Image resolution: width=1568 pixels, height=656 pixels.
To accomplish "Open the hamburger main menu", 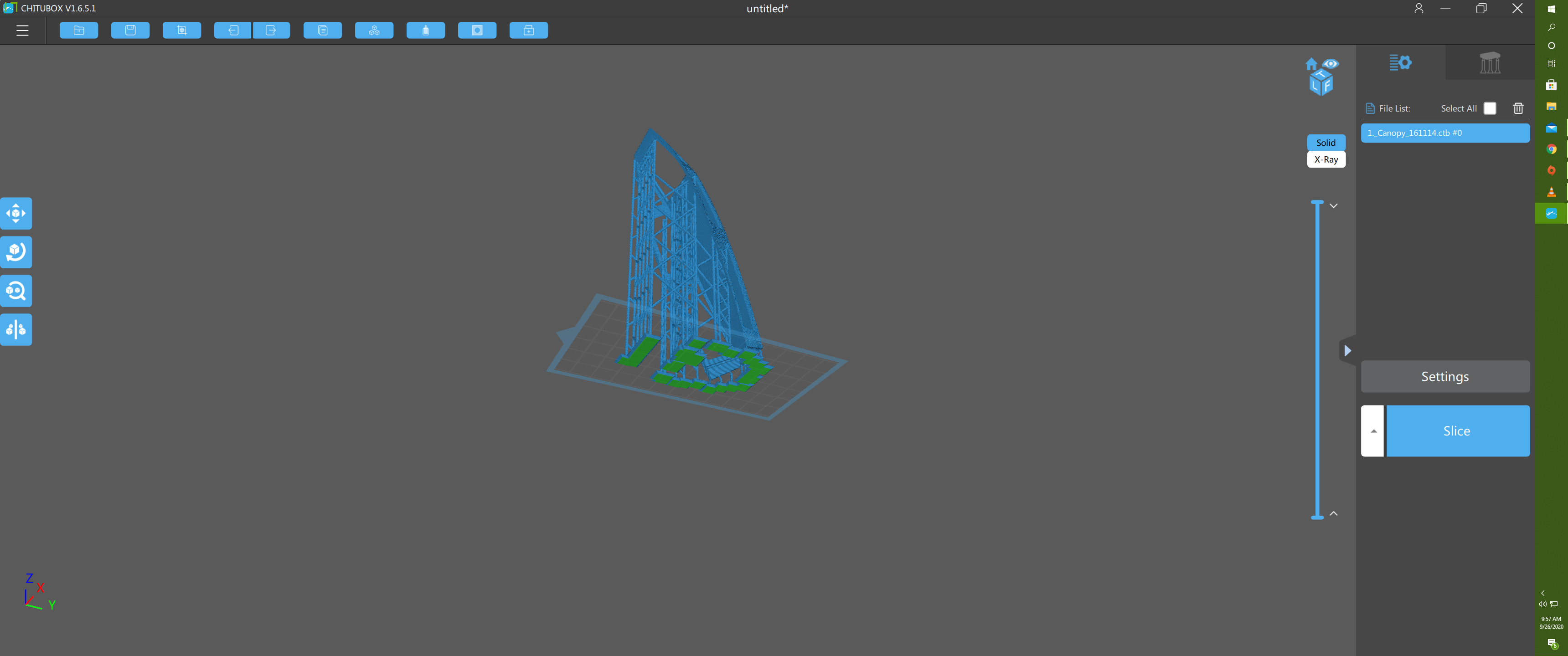I will [x=22, y=31].
